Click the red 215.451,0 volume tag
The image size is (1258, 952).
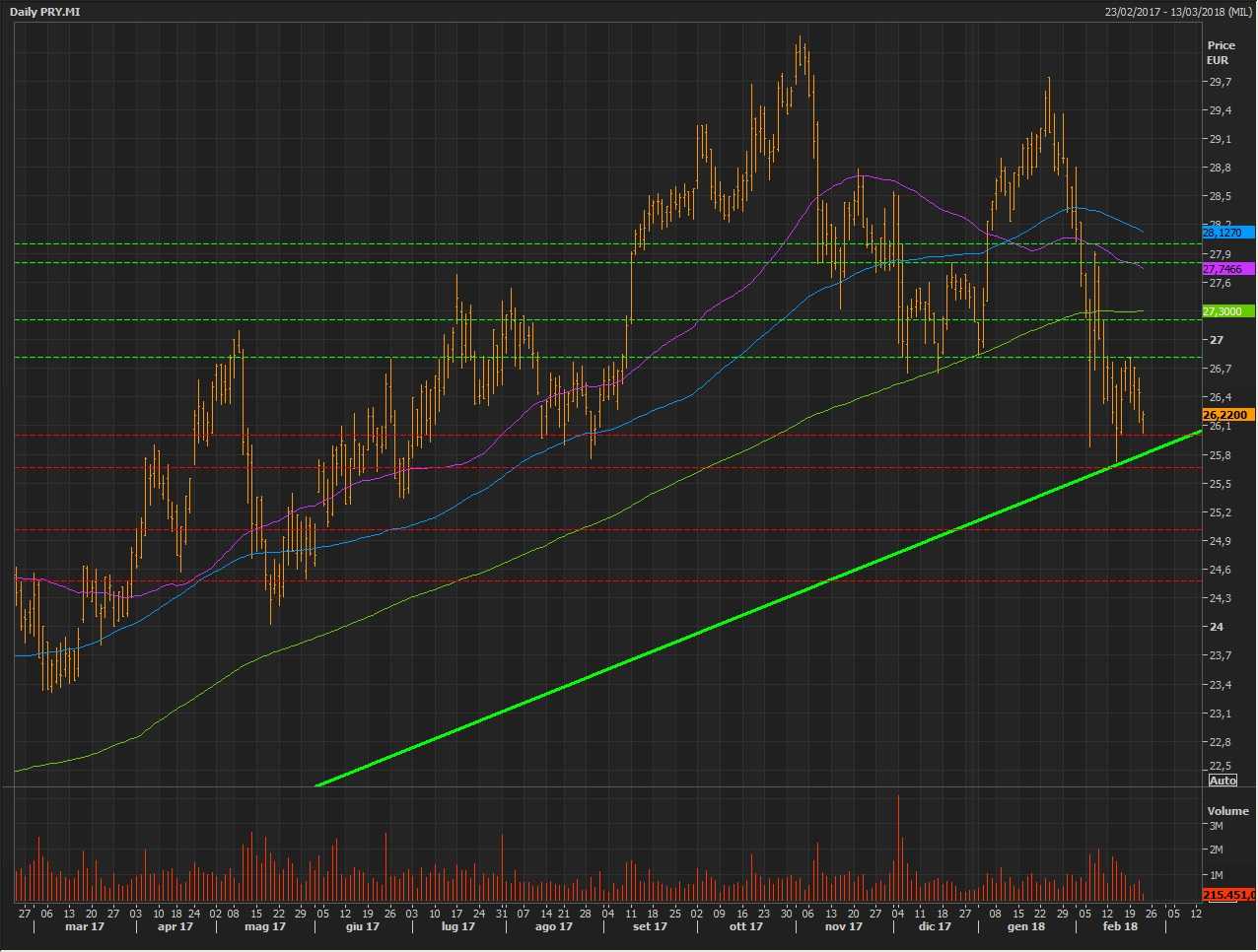click(x=1228, y=895)
